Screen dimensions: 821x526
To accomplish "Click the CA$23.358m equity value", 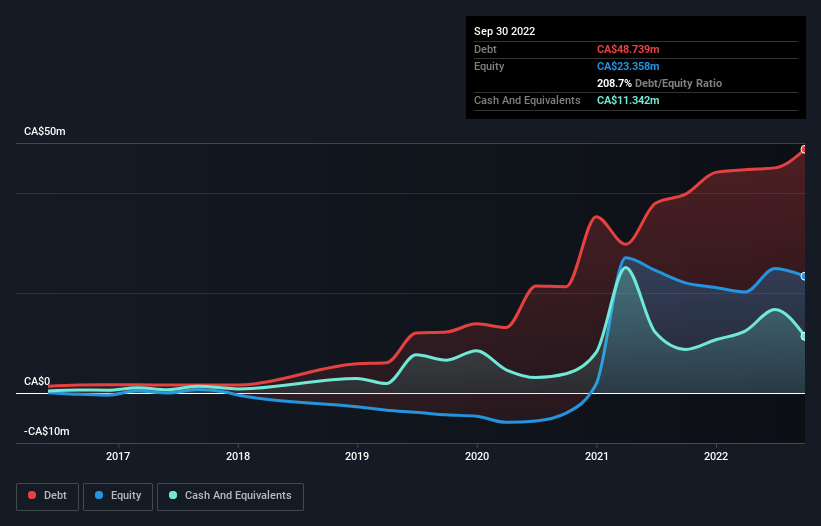I will 628,66.
